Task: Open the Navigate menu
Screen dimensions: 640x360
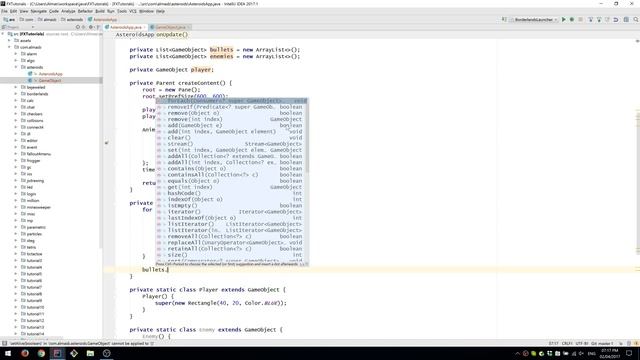Action: [38, 11]
